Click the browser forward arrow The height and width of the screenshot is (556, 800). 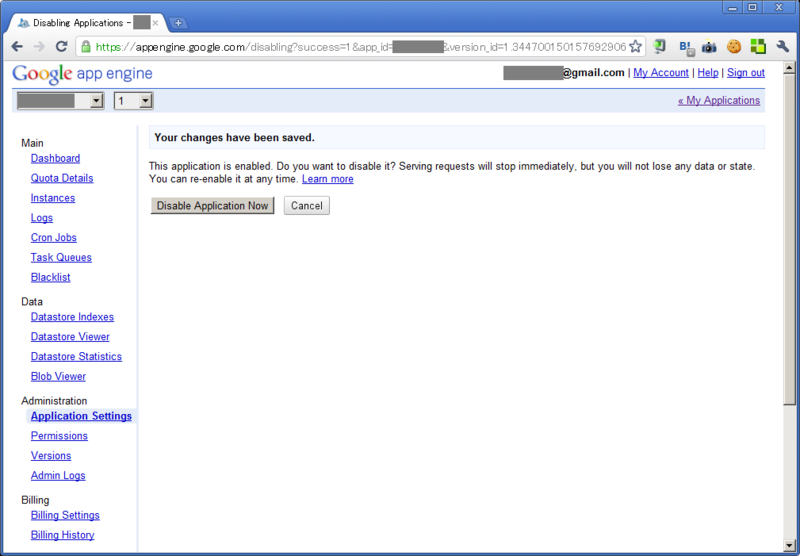39,46
